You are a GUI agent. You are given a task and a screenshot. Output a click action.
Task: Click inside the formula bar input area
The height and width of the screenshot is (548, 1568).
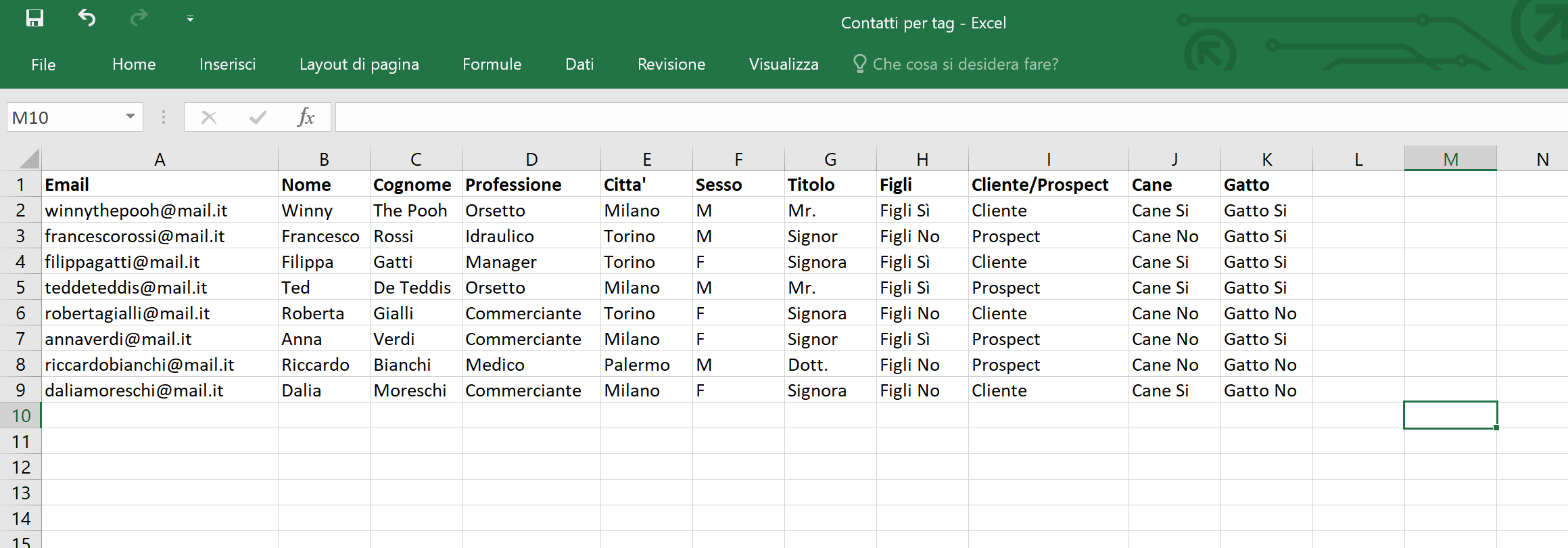951,118
